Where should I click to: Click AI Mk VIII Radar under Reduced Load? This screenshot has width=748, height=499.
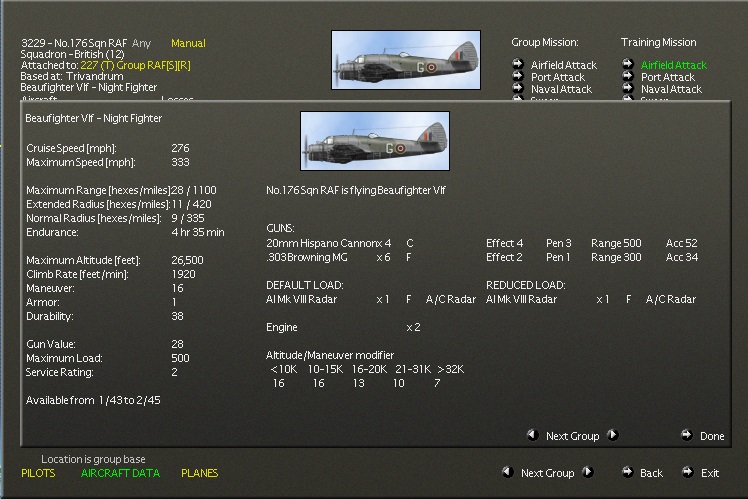521,299
